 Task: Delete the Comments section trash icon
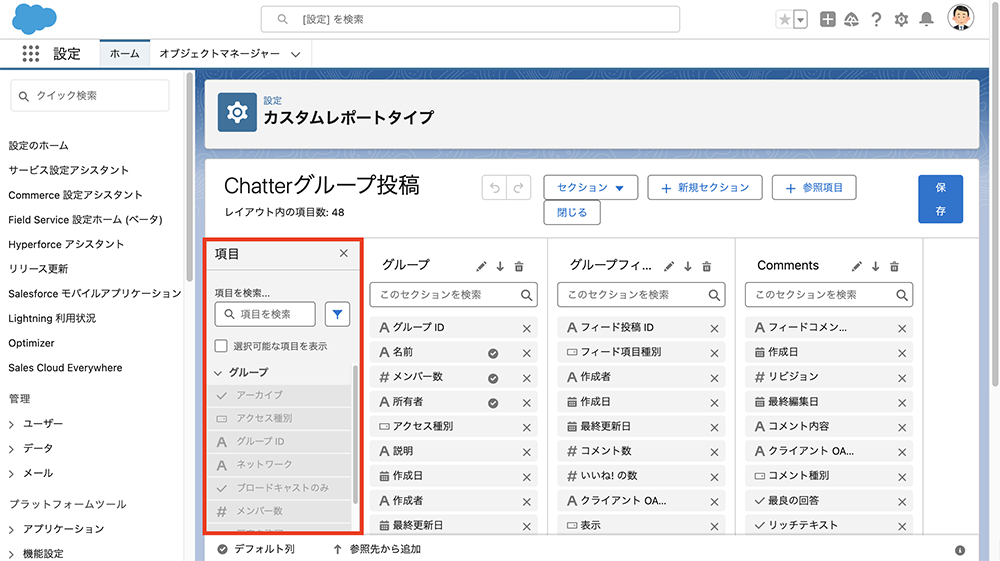tap(894, 266)
